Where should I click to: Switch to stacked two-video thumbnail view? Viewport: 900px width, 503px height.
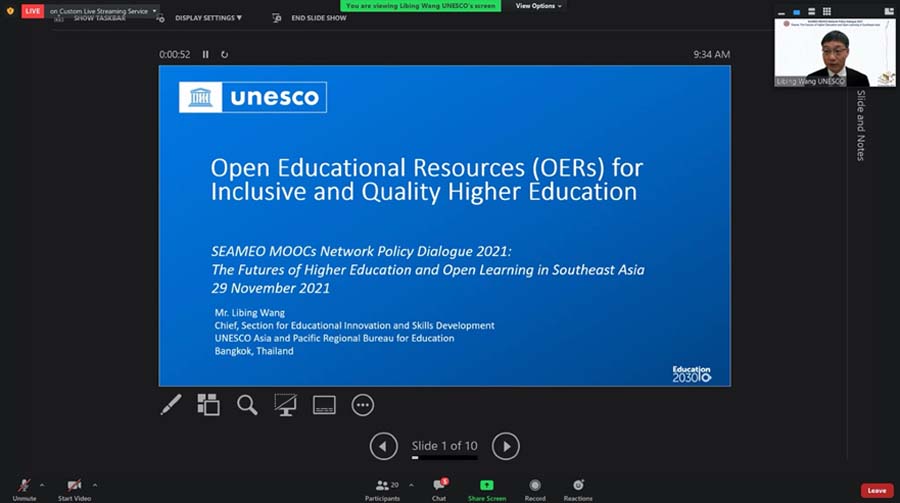[x=812, y=11]
